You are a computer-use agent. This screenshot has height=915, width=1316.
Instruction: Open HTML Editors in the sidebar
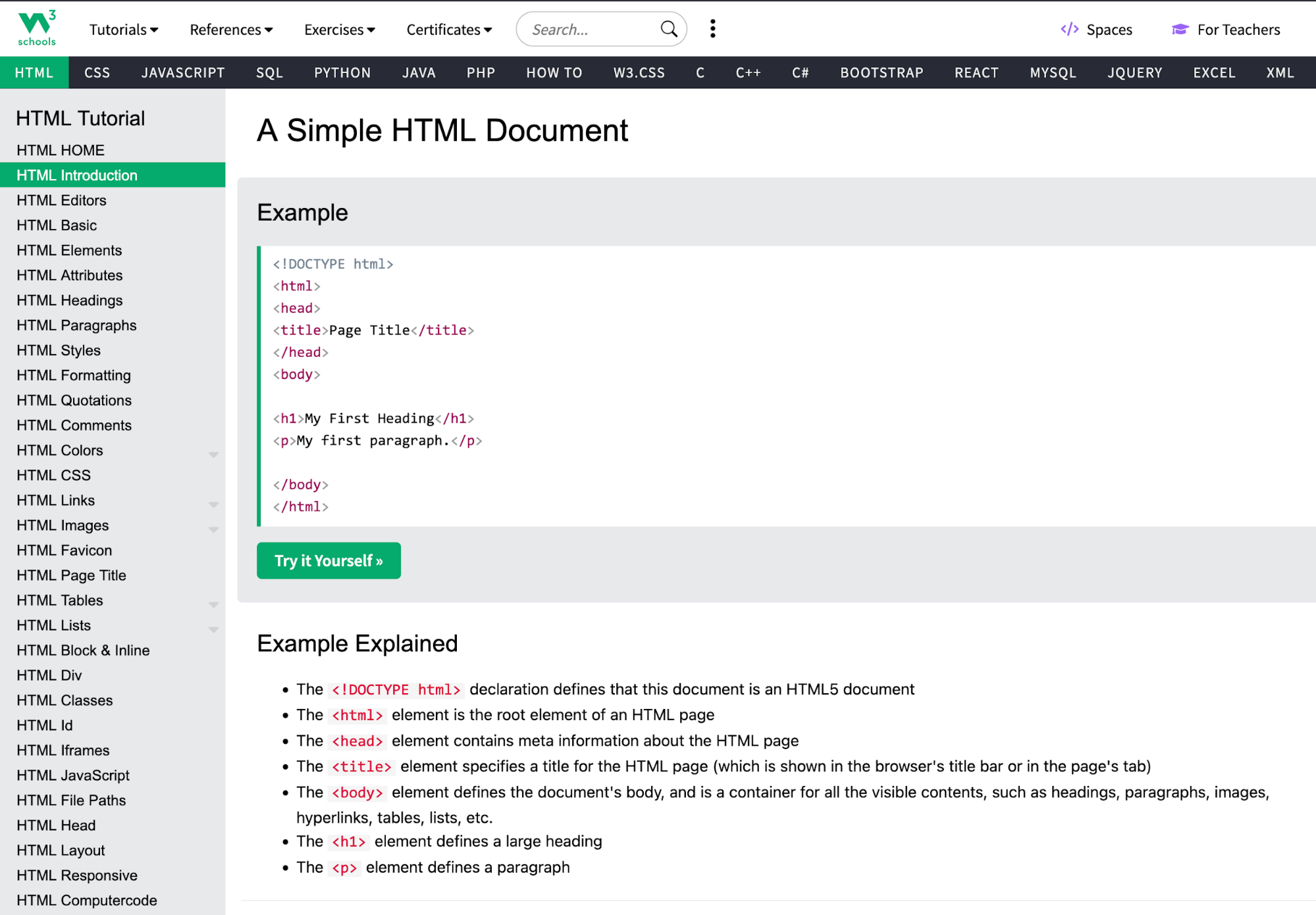pos(61,200)
